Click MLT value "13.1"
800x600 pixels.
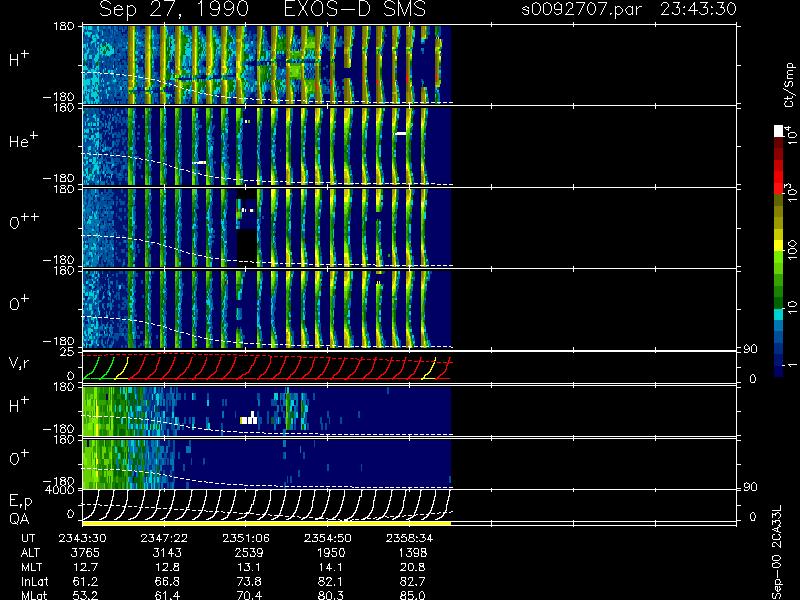[249, 567]
